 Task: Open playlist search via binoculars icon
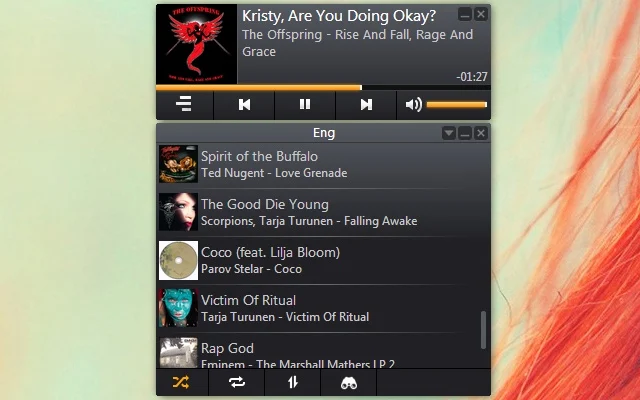click(x=349, y=382)
